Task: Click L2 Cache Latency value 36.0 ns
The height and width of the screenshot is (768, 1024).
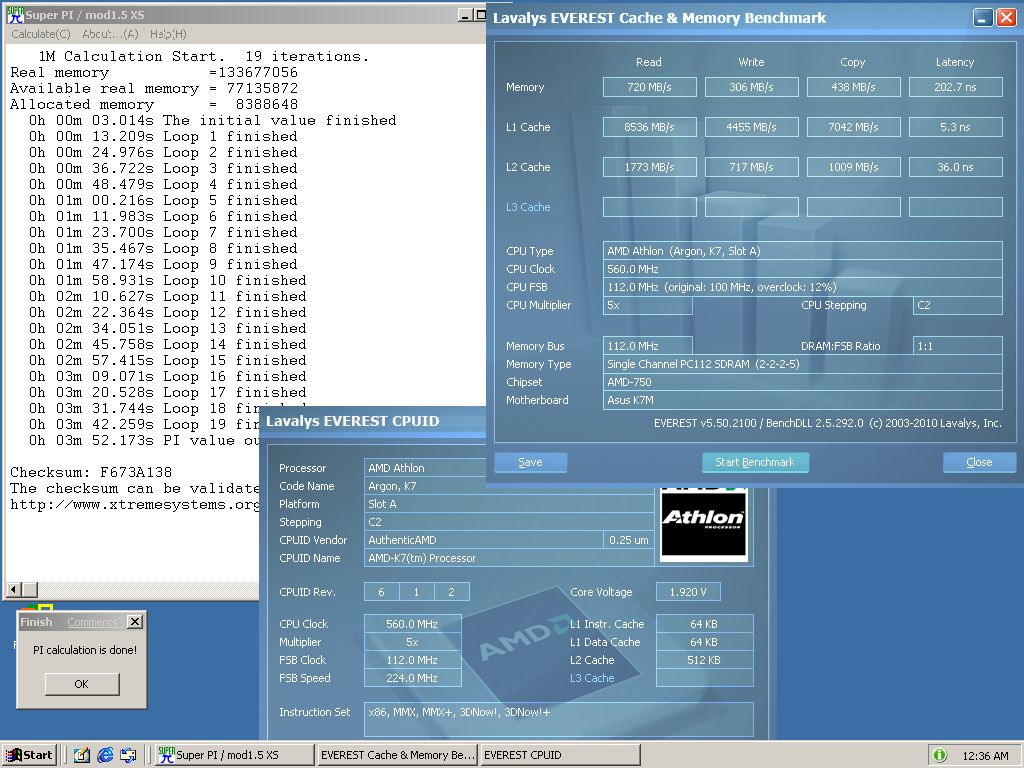Action: tap(955, 167)
